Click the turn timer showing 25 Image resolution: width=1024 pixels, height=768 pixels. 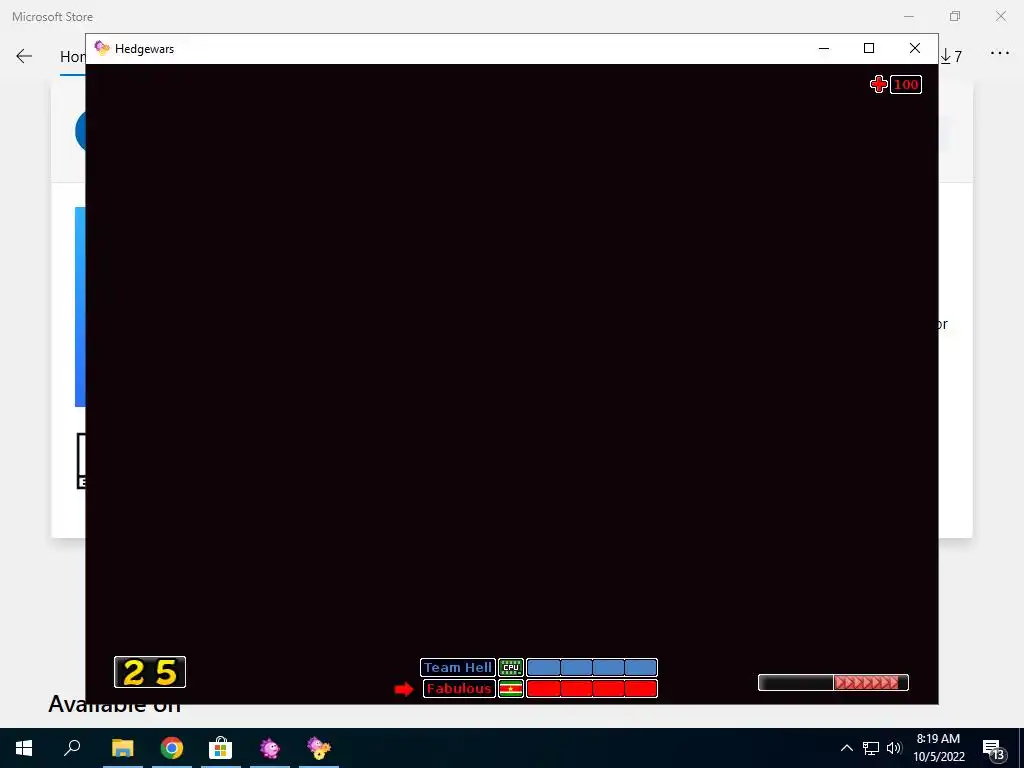[x=150, y=672]
